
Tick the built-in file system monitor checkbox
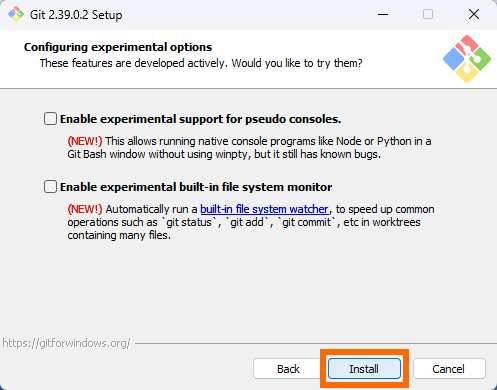point(50,187)
